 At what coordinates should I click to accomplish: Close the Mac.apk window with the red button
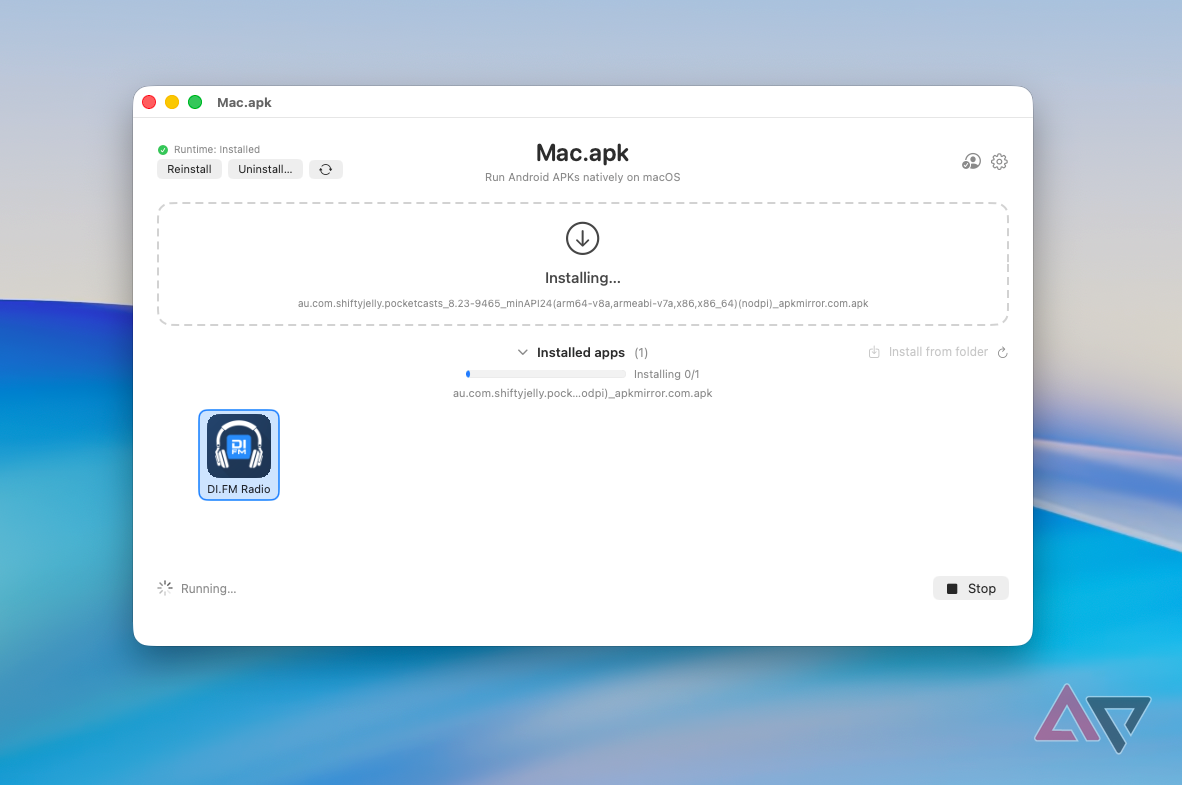[149, 102]
